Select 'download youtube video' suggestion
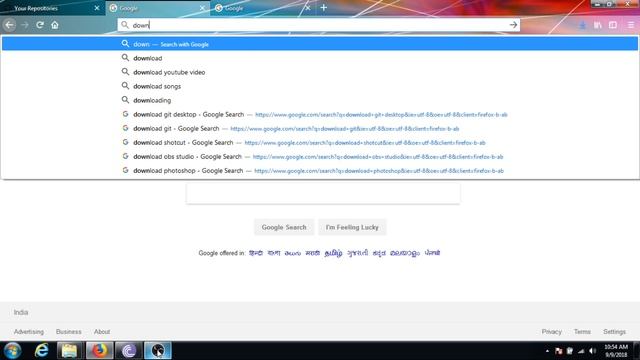The image size is (640, 360). click(x=320, y=72)
